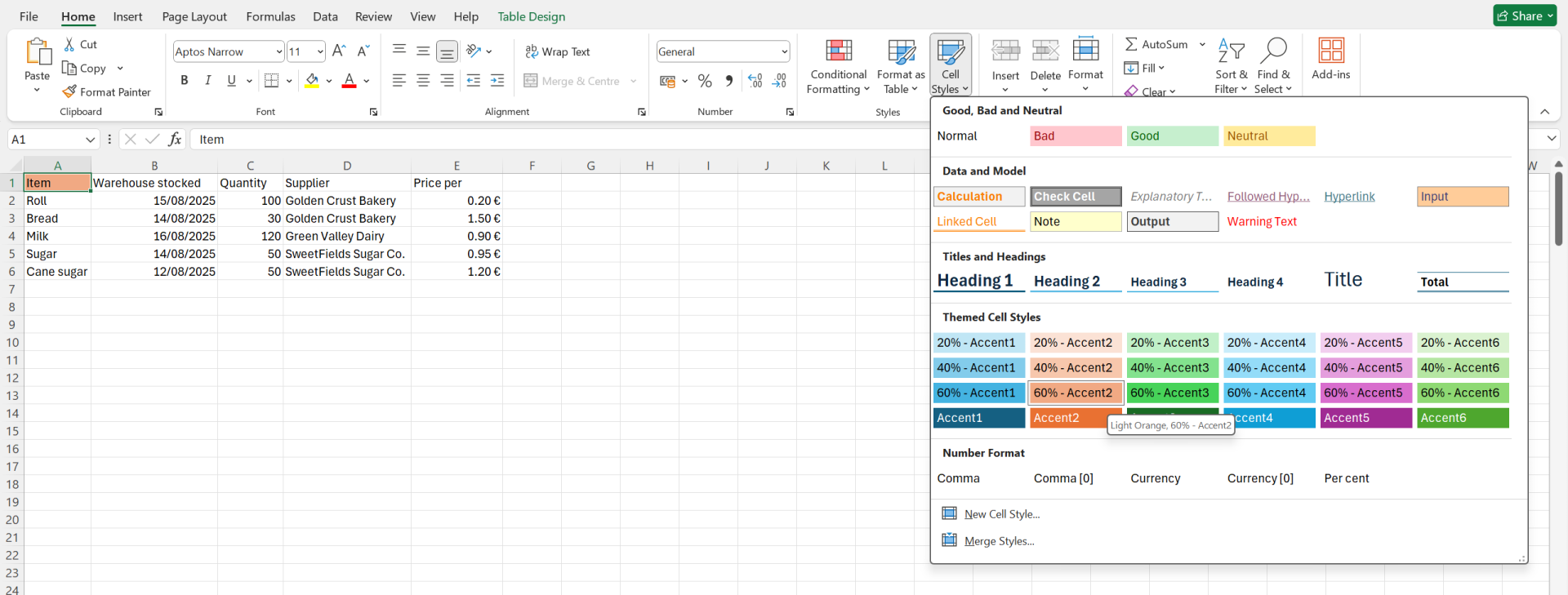This screenshot has height=595, width=1568.
Task: Apply the Heading 1 style
Action: point(978,281)
